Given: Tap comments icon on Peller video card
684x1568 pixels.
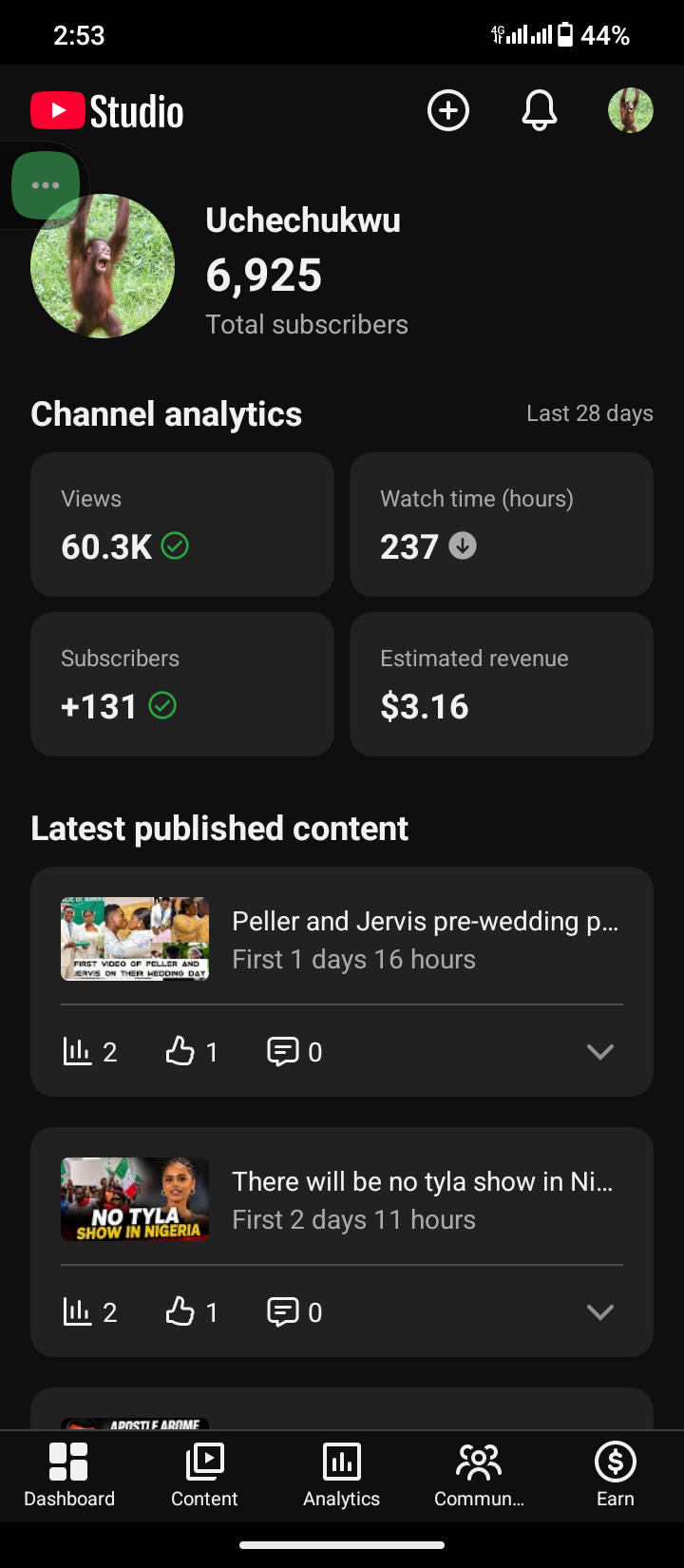Looking at the screenshot, I should [x=283, y=1051].
